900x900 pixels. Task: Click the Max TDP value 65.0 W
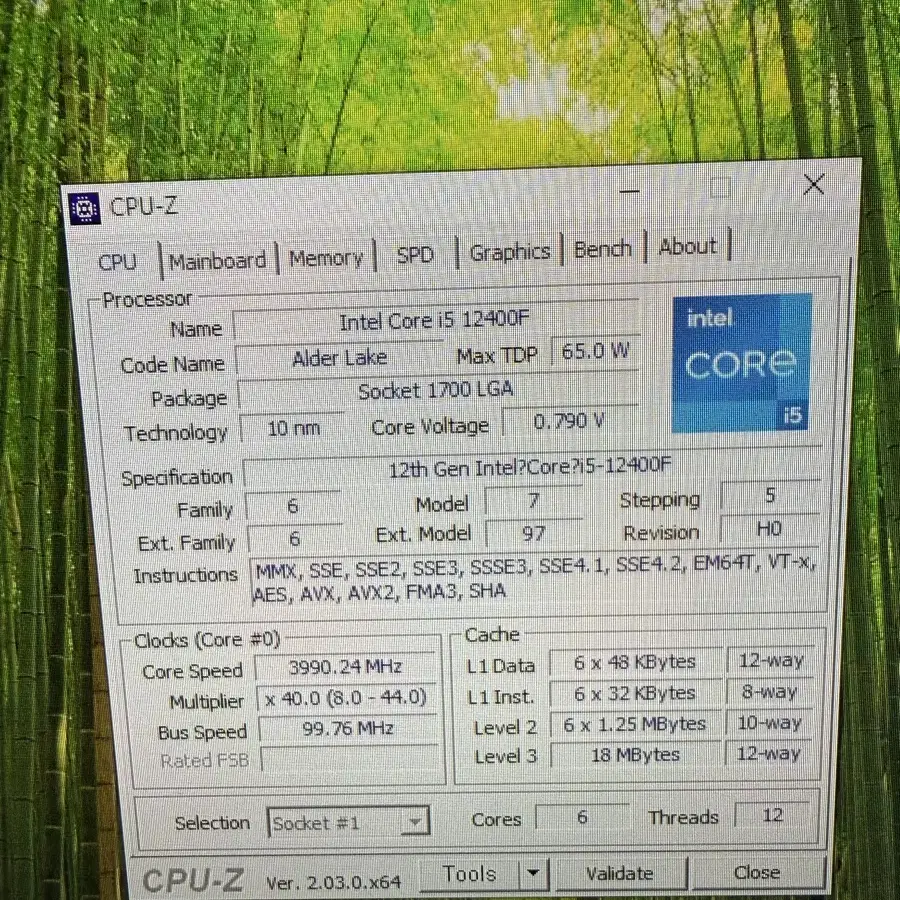pos(595,350)
